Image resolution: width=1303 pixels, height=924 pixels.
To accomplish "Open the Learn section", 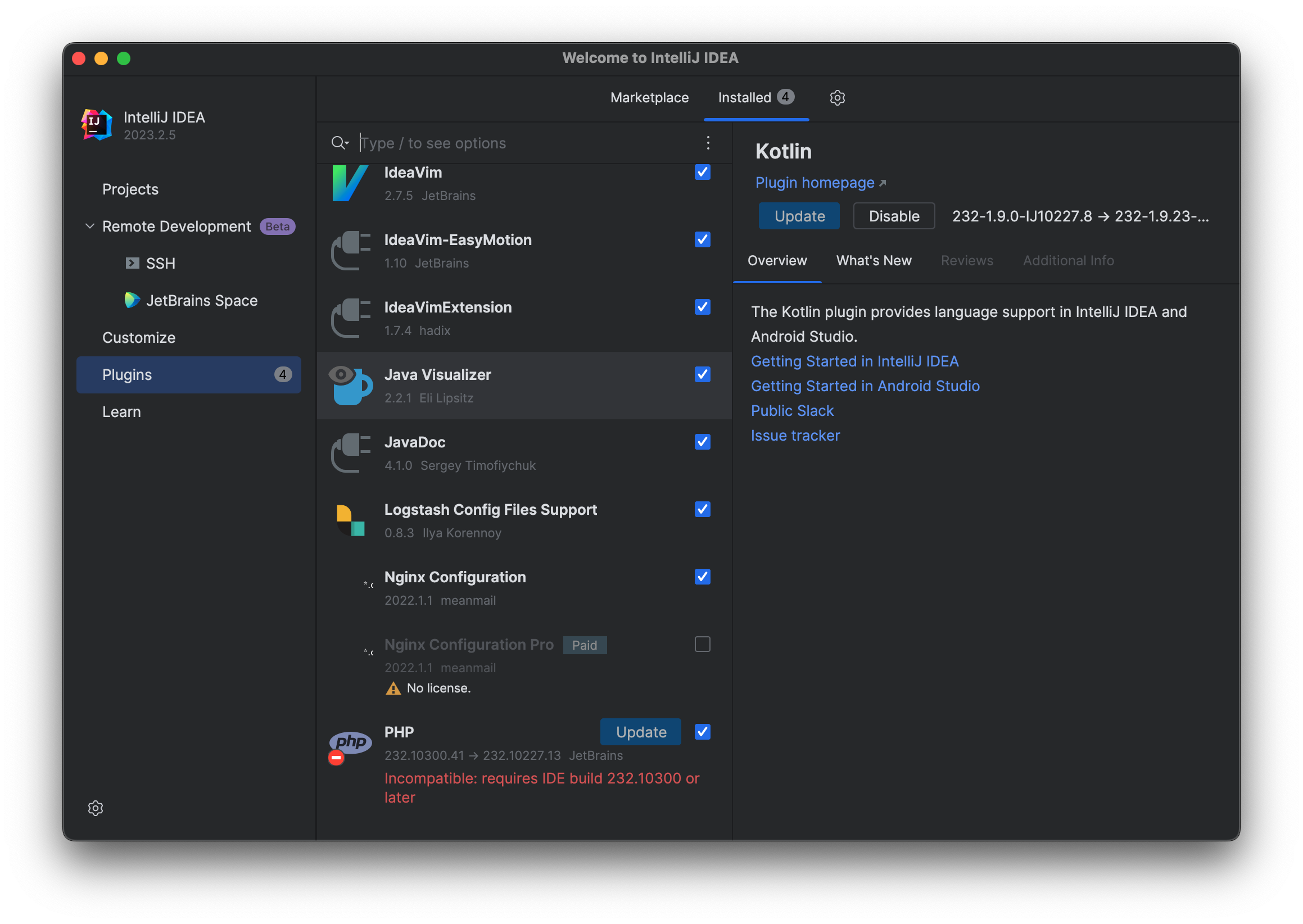I will (x=121, y=411).
